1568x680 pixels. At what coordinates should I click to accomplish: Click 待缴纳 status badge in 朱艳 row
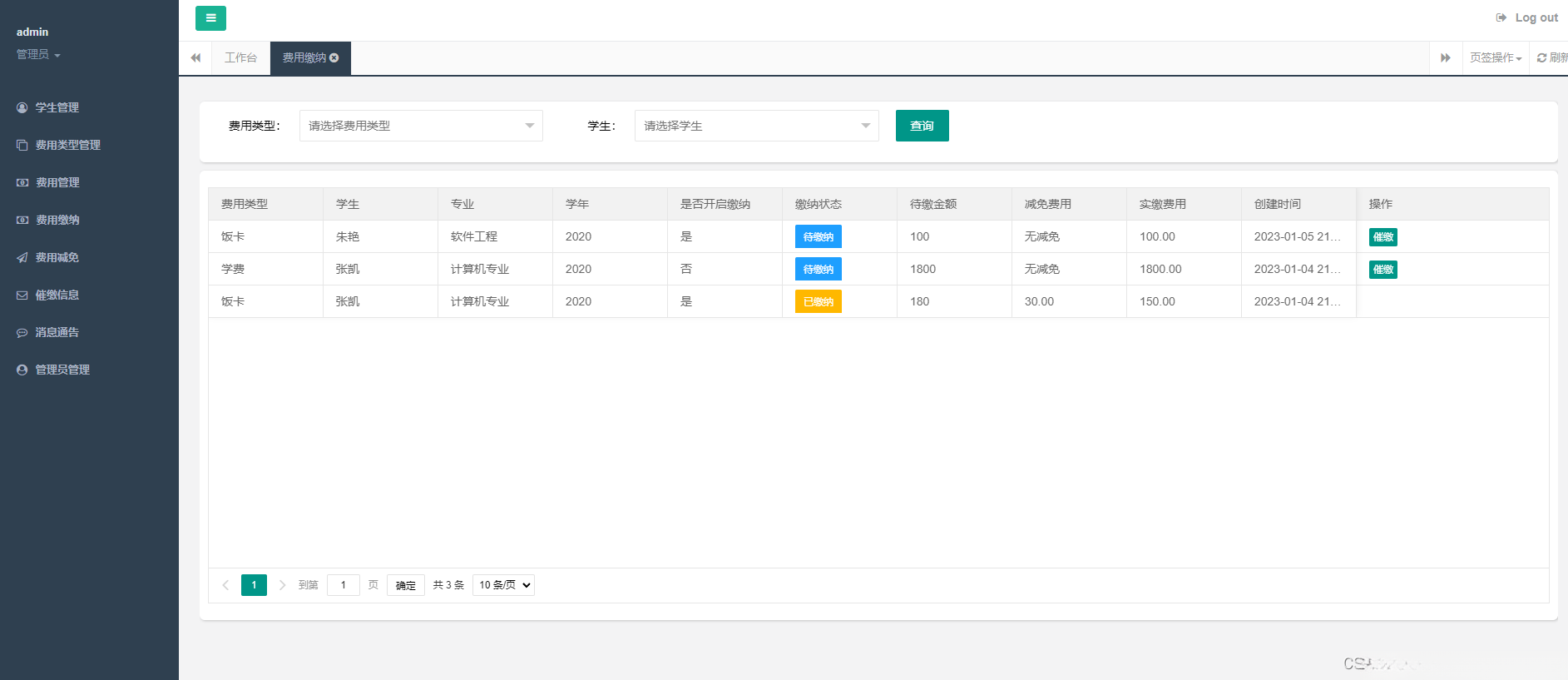819,236
